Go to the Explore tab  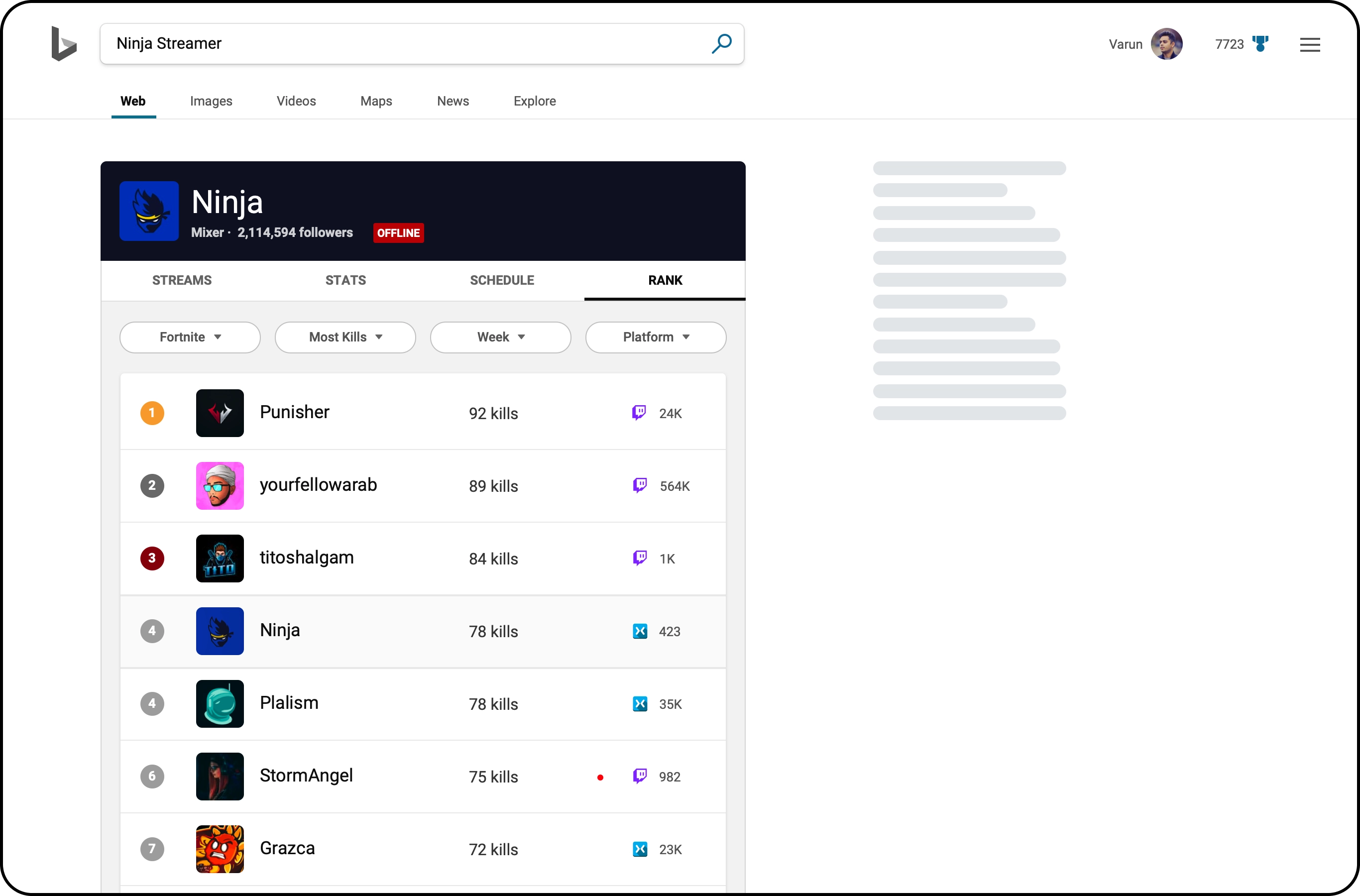pos(535,101)
